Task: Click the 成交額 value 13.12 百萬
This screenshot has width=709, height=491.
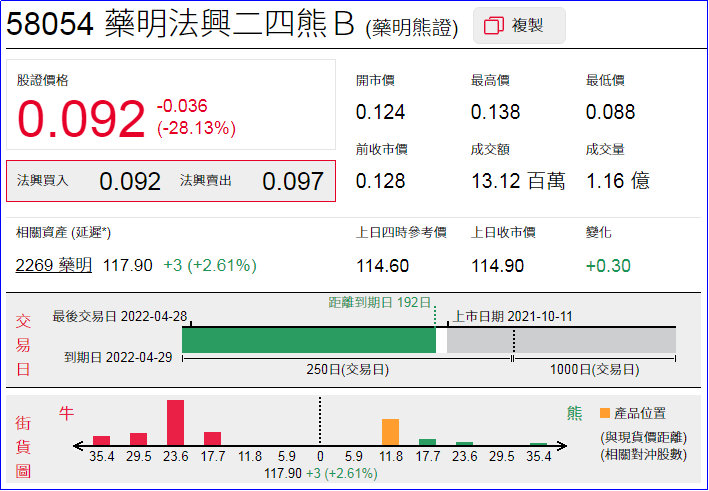Action: coord(518,181)
